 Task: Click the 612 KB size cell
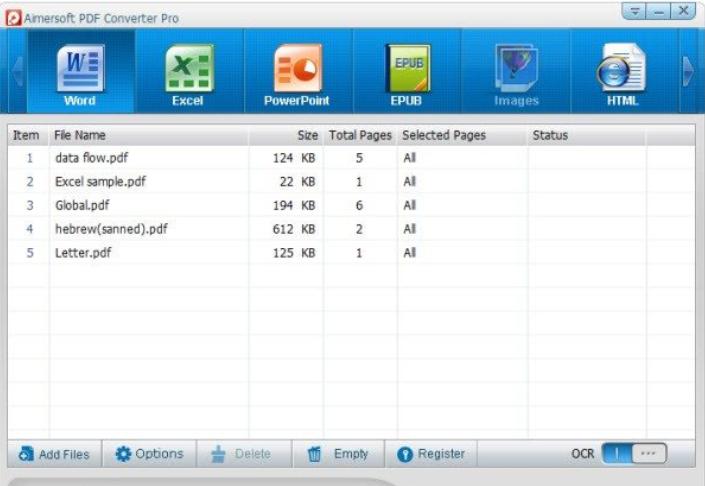(294, 229)
